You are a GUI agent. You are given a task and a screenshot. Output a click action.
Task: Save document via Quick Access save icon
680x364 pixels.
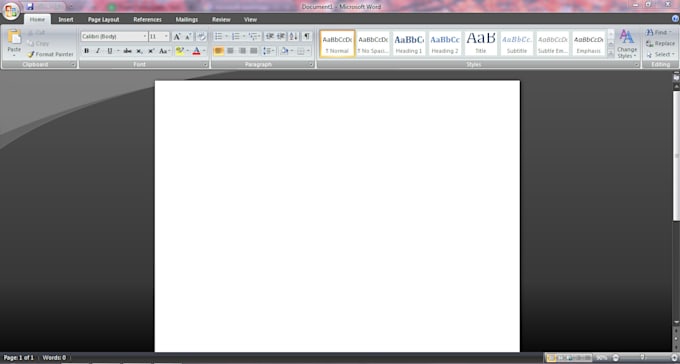pyautogui.click(x=29, y=7)
